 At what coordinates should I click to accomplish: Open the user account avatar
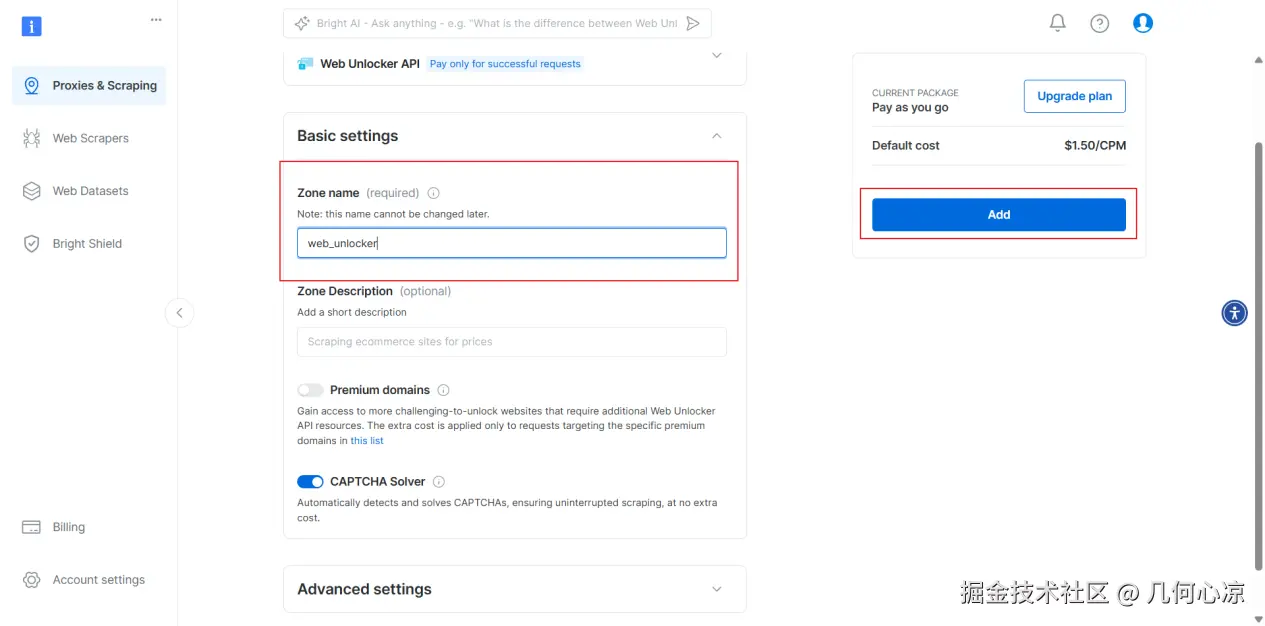pos(1142,23)
